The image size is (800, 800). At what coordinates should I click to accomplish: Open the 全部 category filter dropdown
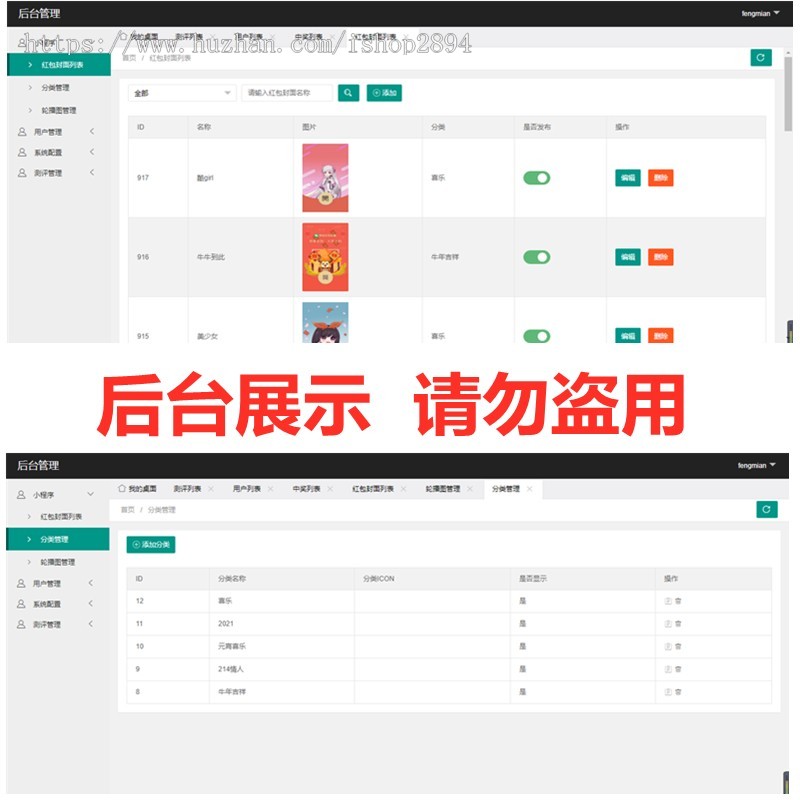[182, 93]
